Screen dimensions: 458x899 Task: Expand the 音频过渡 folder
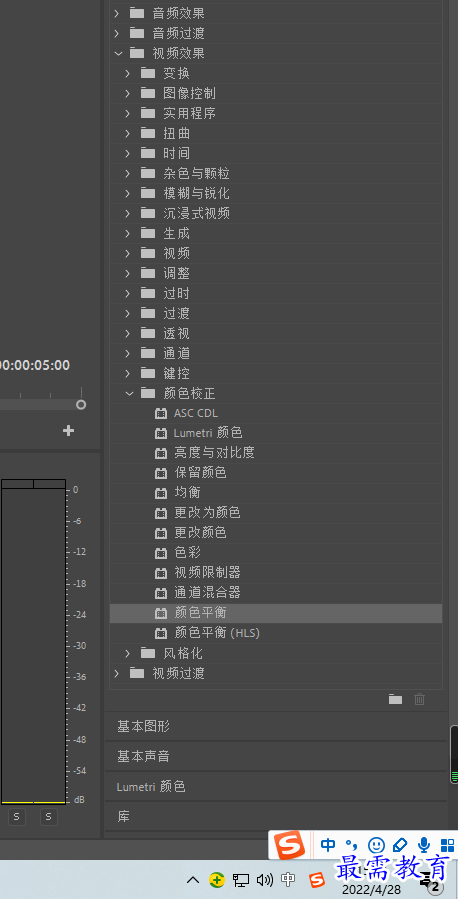tap(117, 33)
